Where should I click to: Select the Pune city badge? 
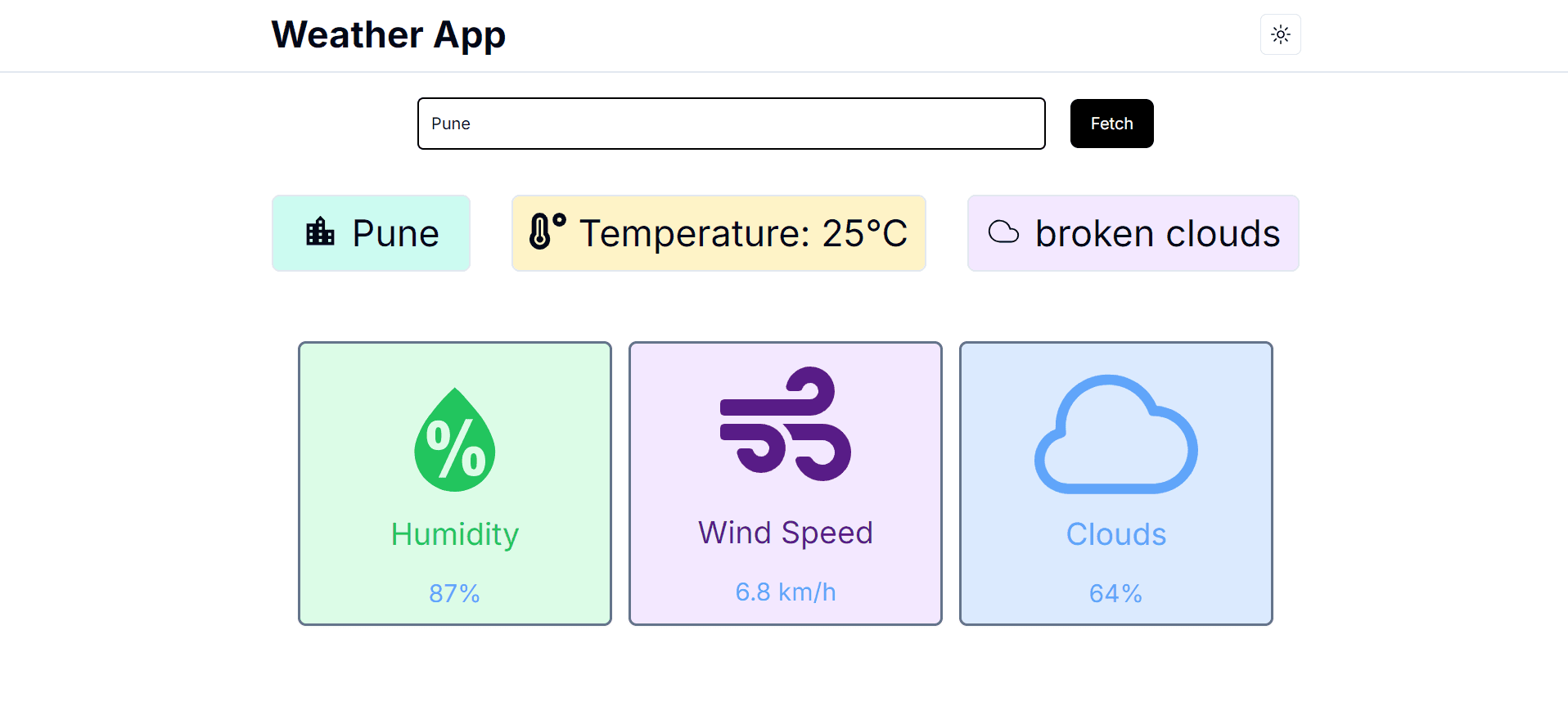click(371, 232)
